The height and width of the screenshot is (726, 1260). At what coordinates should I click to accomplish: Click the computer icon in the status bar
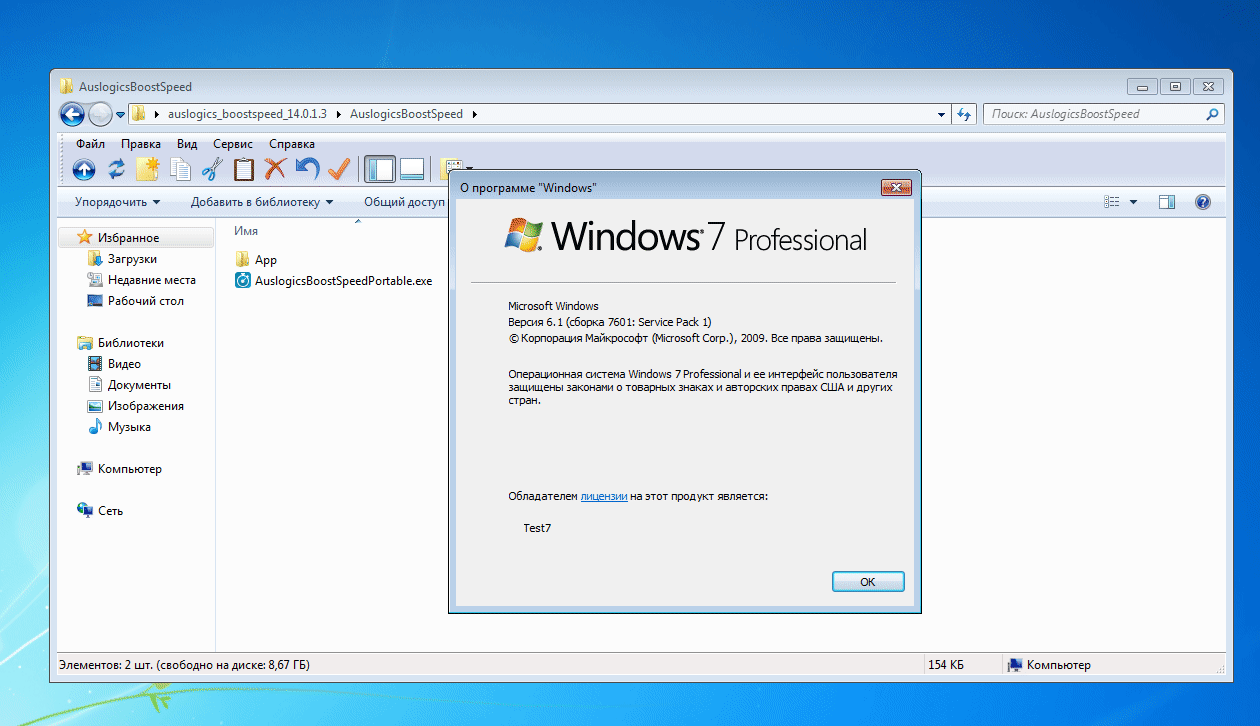click(x=1014, y=665)
